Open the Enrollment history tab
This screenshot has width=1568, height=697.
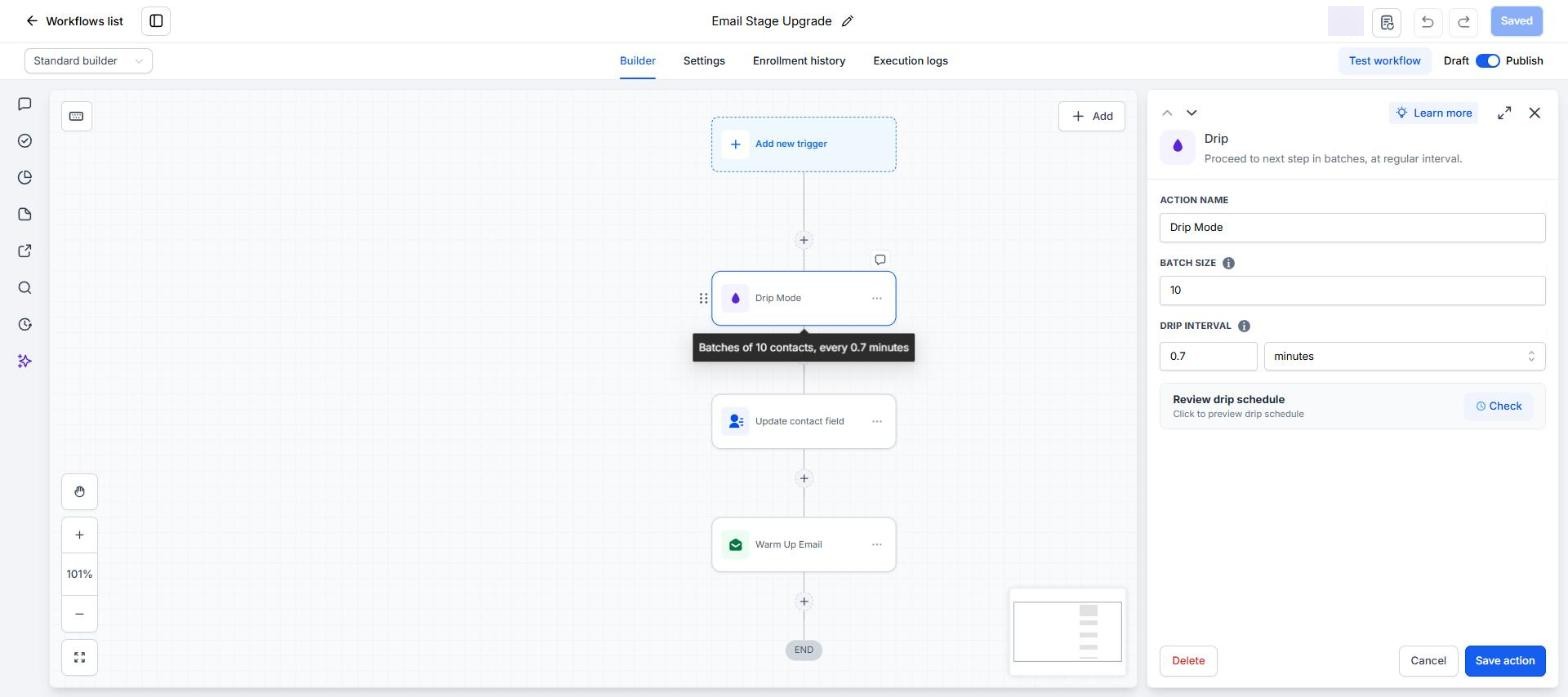(x=799, y=61)
